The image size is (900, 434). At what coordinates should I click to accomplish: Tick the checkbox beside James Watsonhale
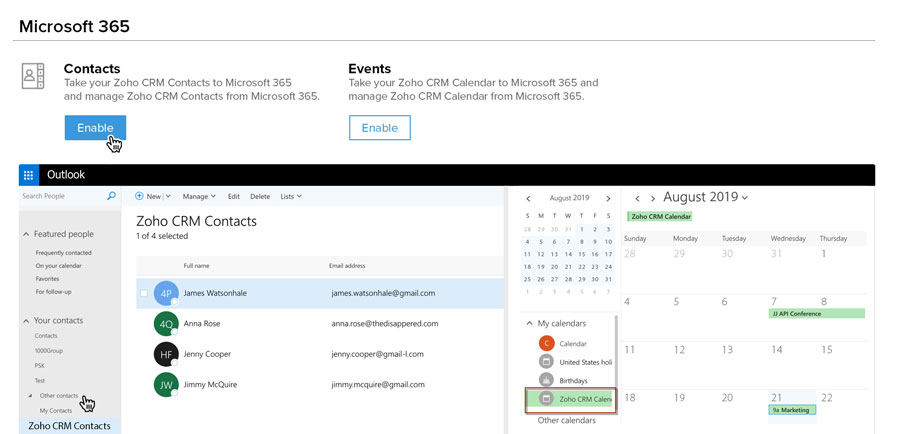(144, 293)
